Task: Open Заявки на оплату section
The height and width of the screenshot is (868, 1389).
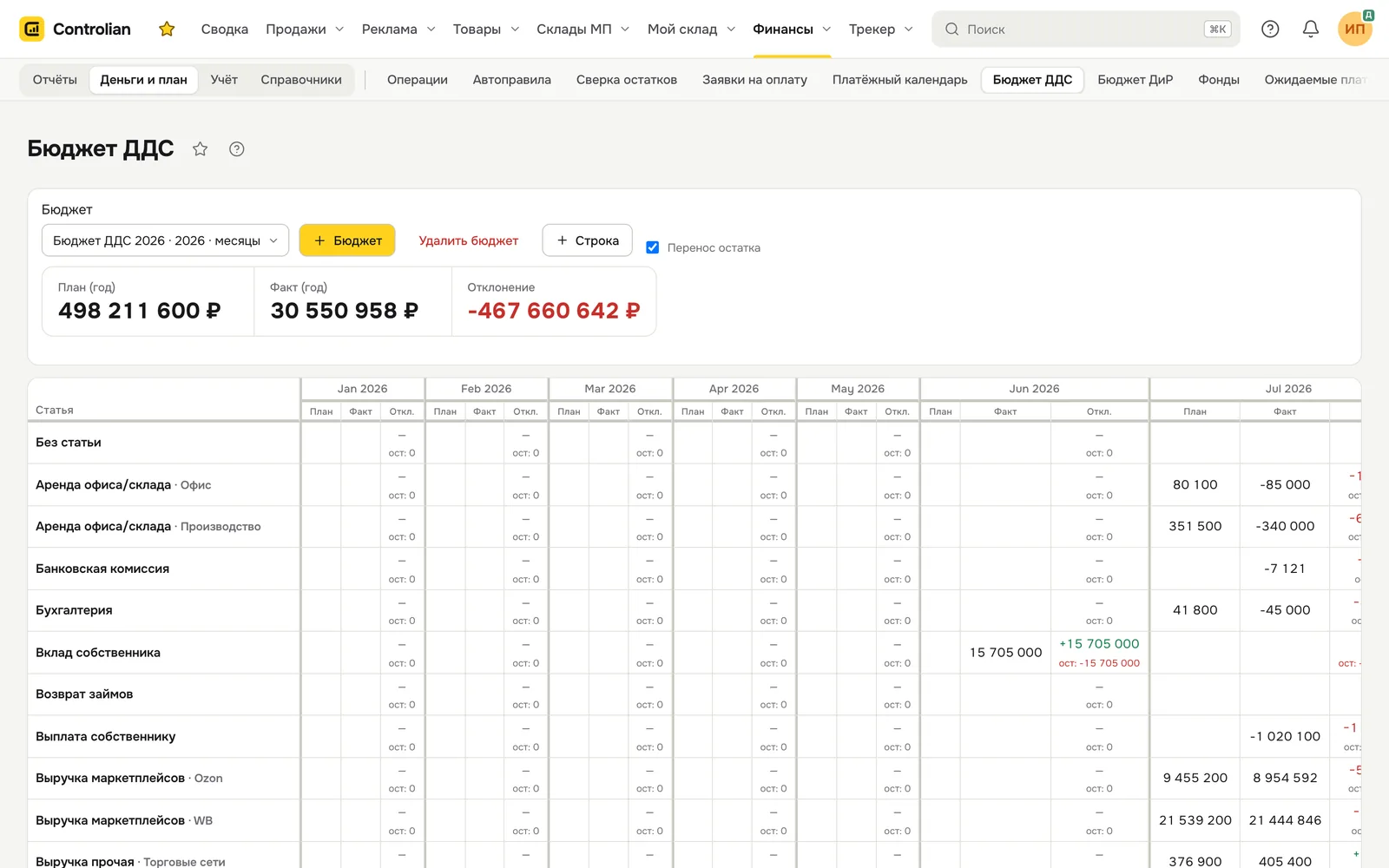Action: (x=754, y=80)
